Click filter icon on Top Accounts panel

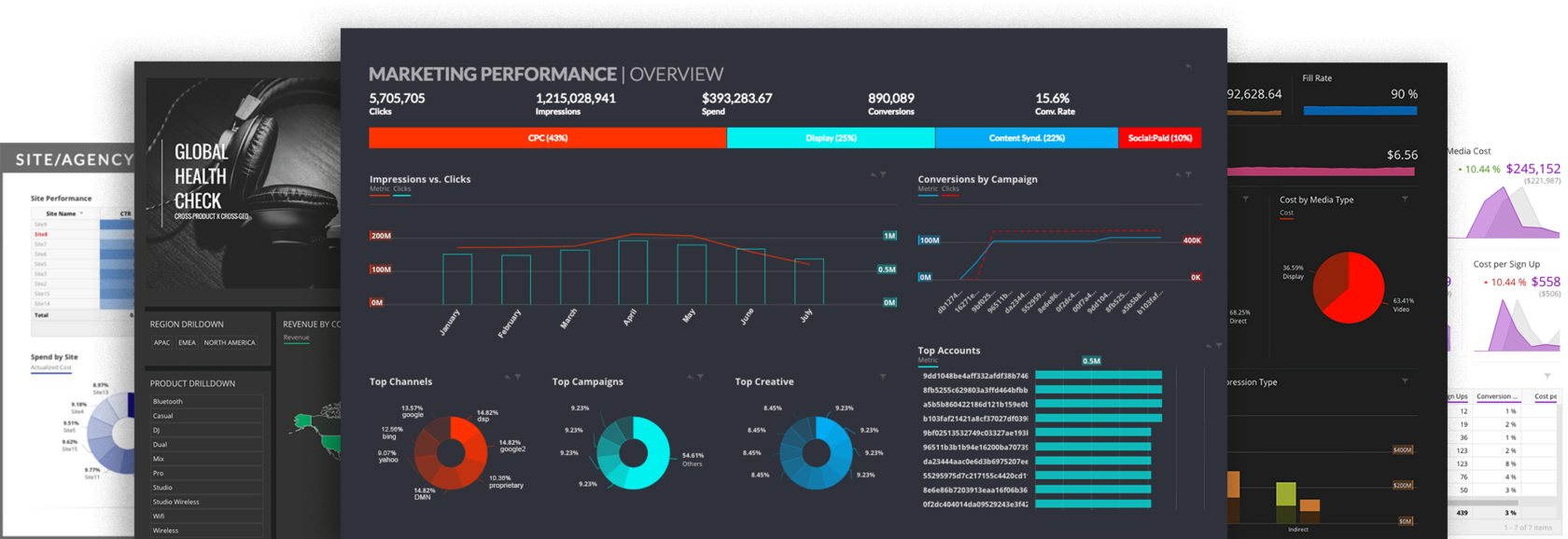[1218, 346]
